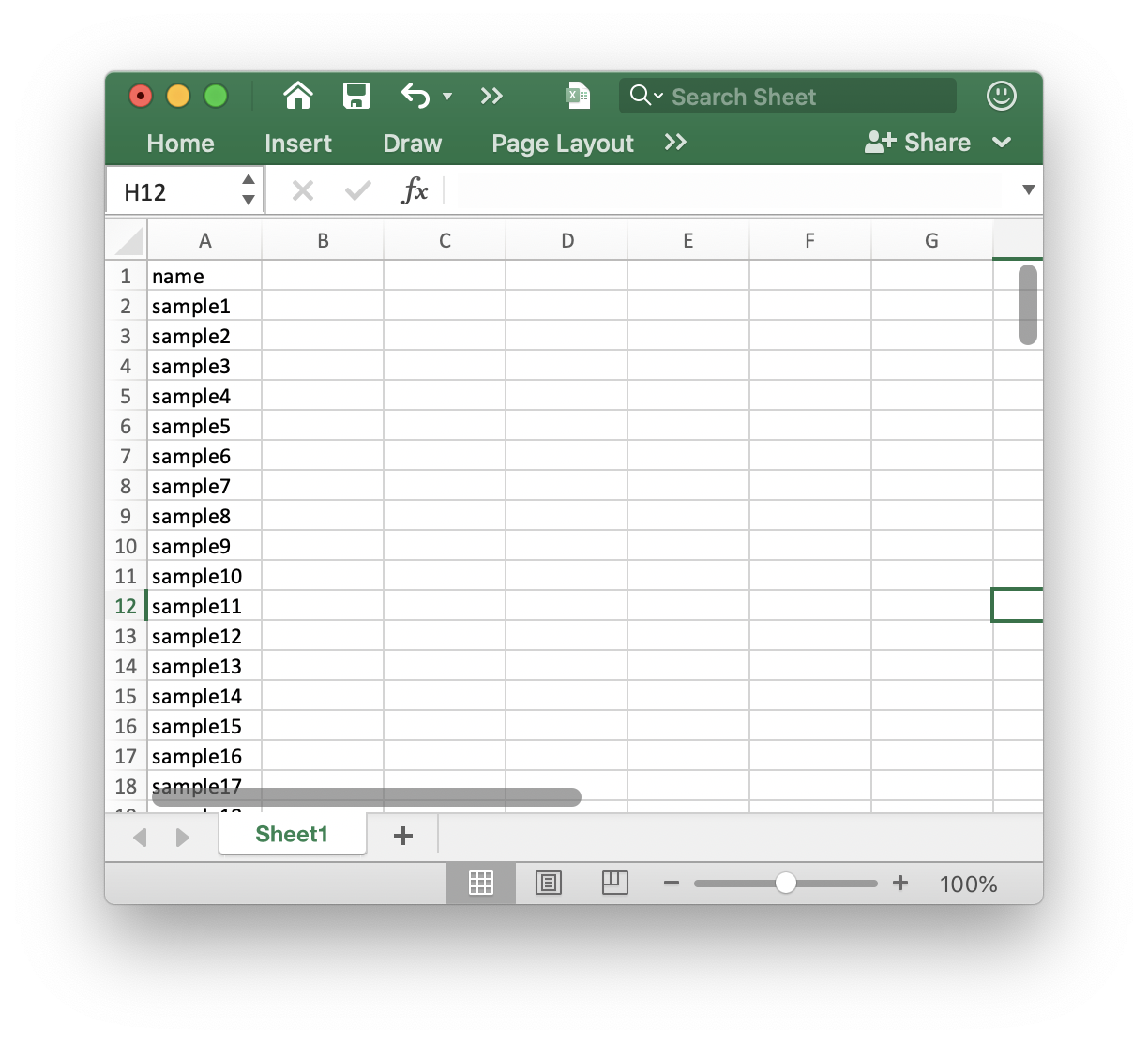Viewport: 1148px width, 1043px height.
Task: Open the Insert Function fx button
Action: [415, 191]
